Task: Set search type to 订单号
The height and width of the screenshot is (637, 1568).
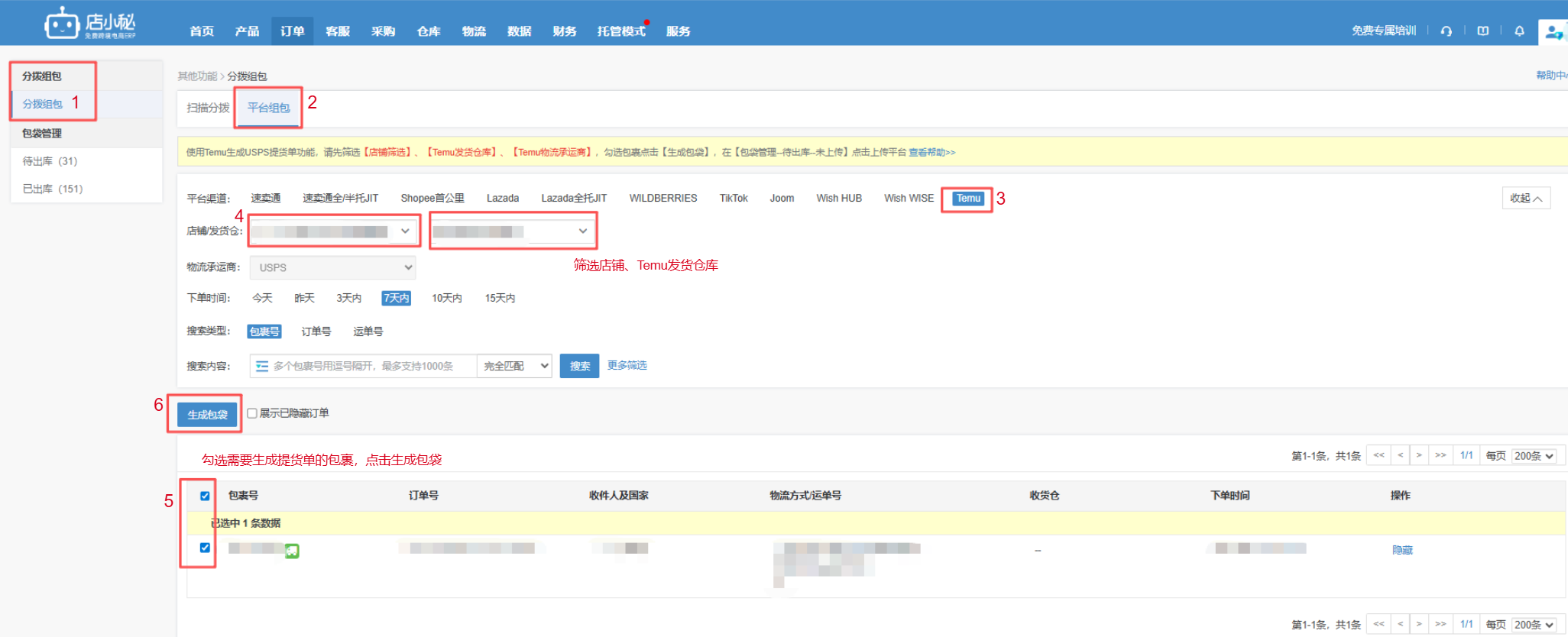Action: click(x=316, y=331)
